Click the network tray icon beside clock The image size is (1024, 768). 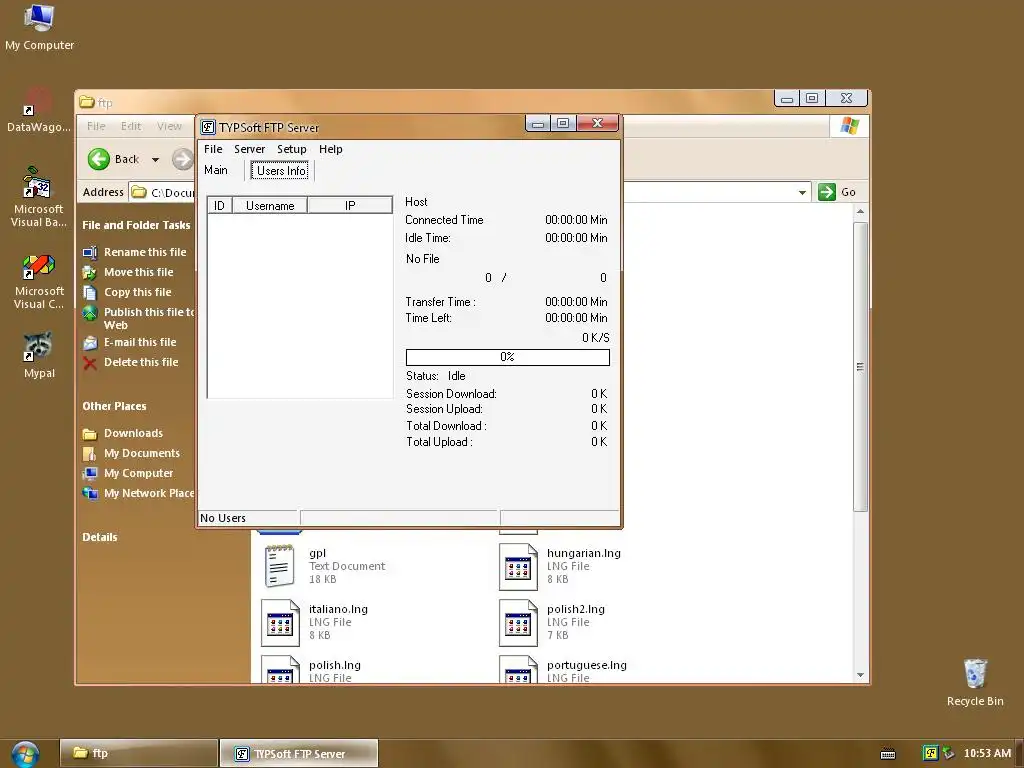(x=948, y=753)
